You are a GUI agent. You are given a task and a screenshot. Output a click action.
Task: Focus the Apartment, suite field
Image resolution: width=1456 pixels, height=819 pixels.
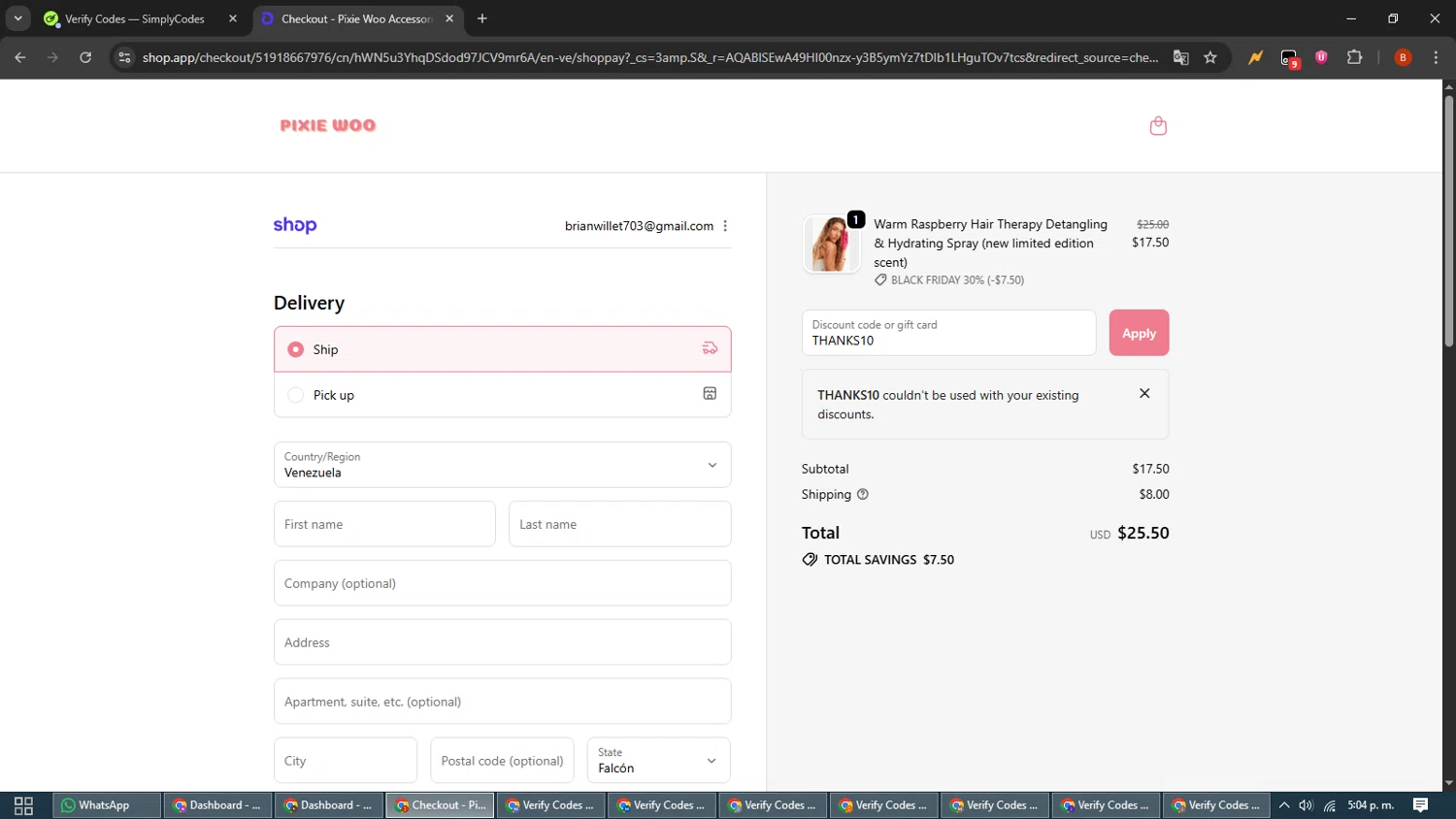(503, 702)
